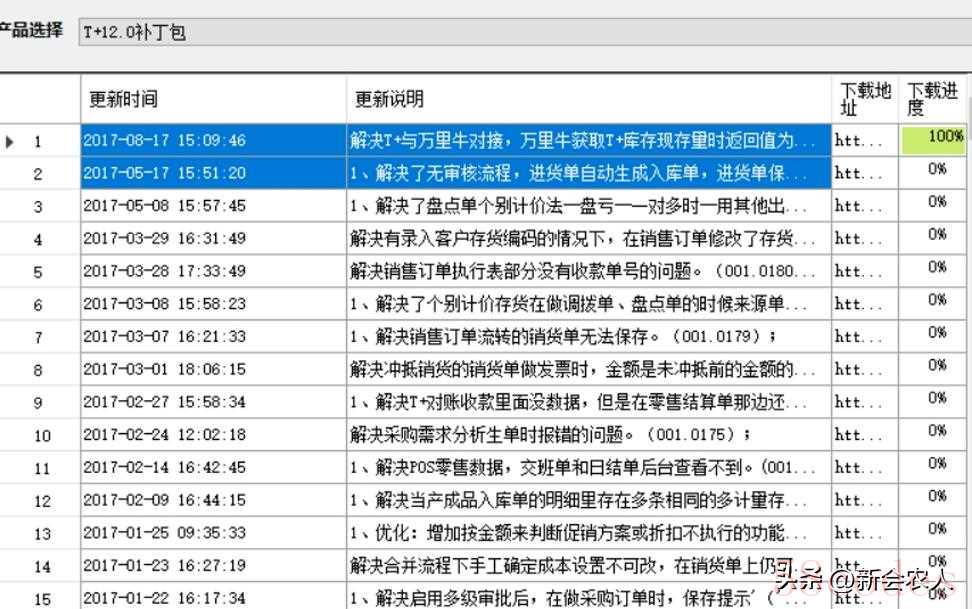972x609 pixels.
Task: Open the download address for the 2017-02-27 update
Action: 865,402
